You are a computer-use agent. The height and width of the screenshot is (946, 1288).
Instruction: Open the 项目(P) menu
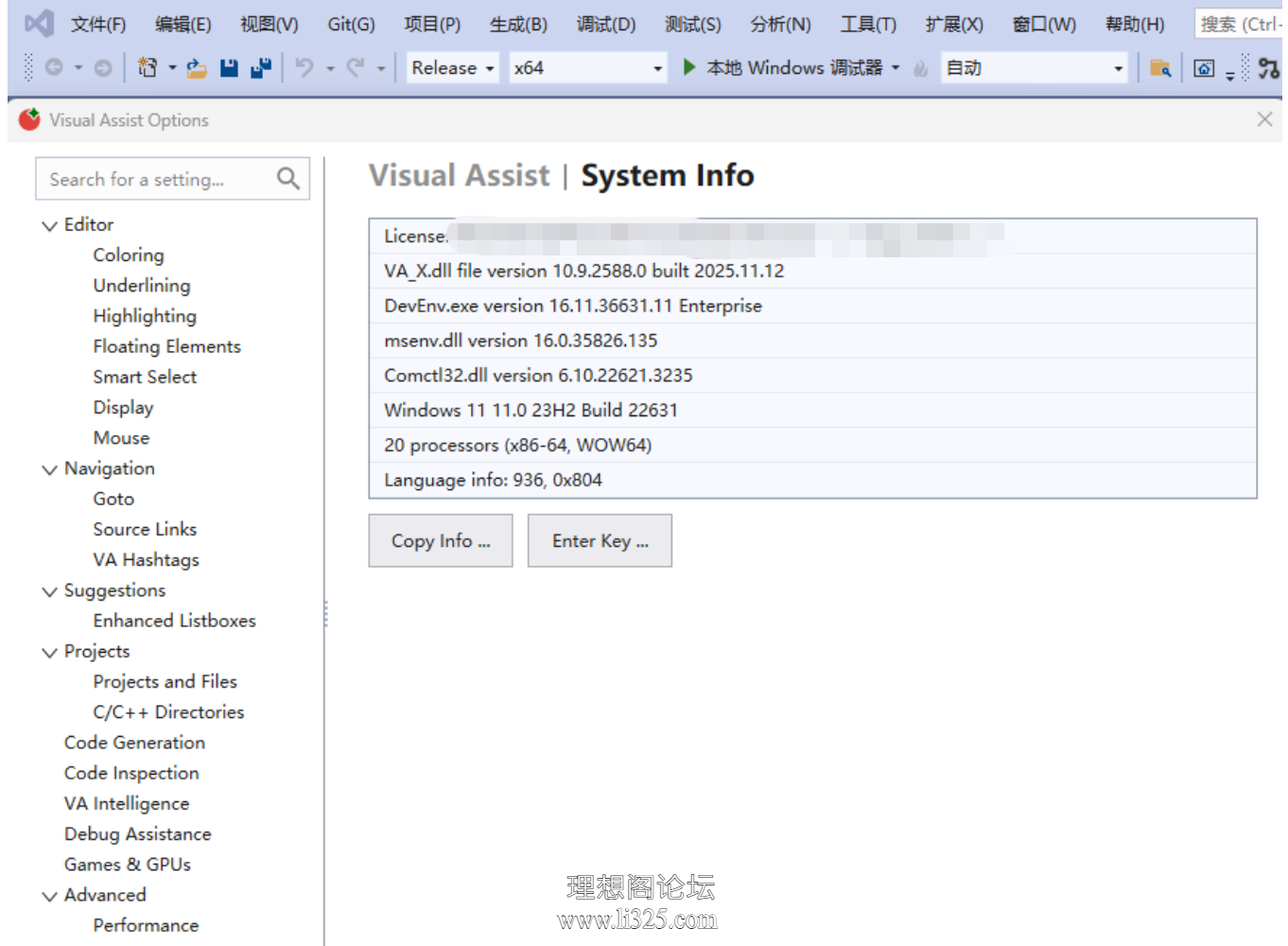[432, 25]
